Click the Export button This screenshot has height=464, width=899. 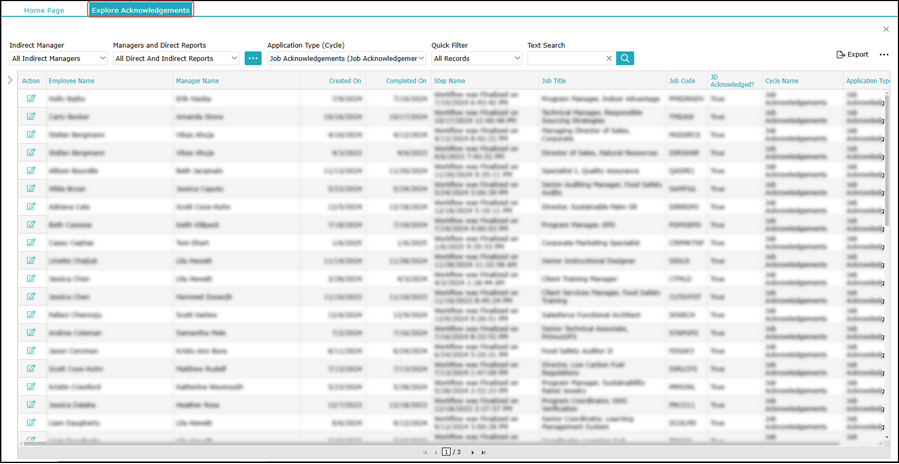pos(852,55)
